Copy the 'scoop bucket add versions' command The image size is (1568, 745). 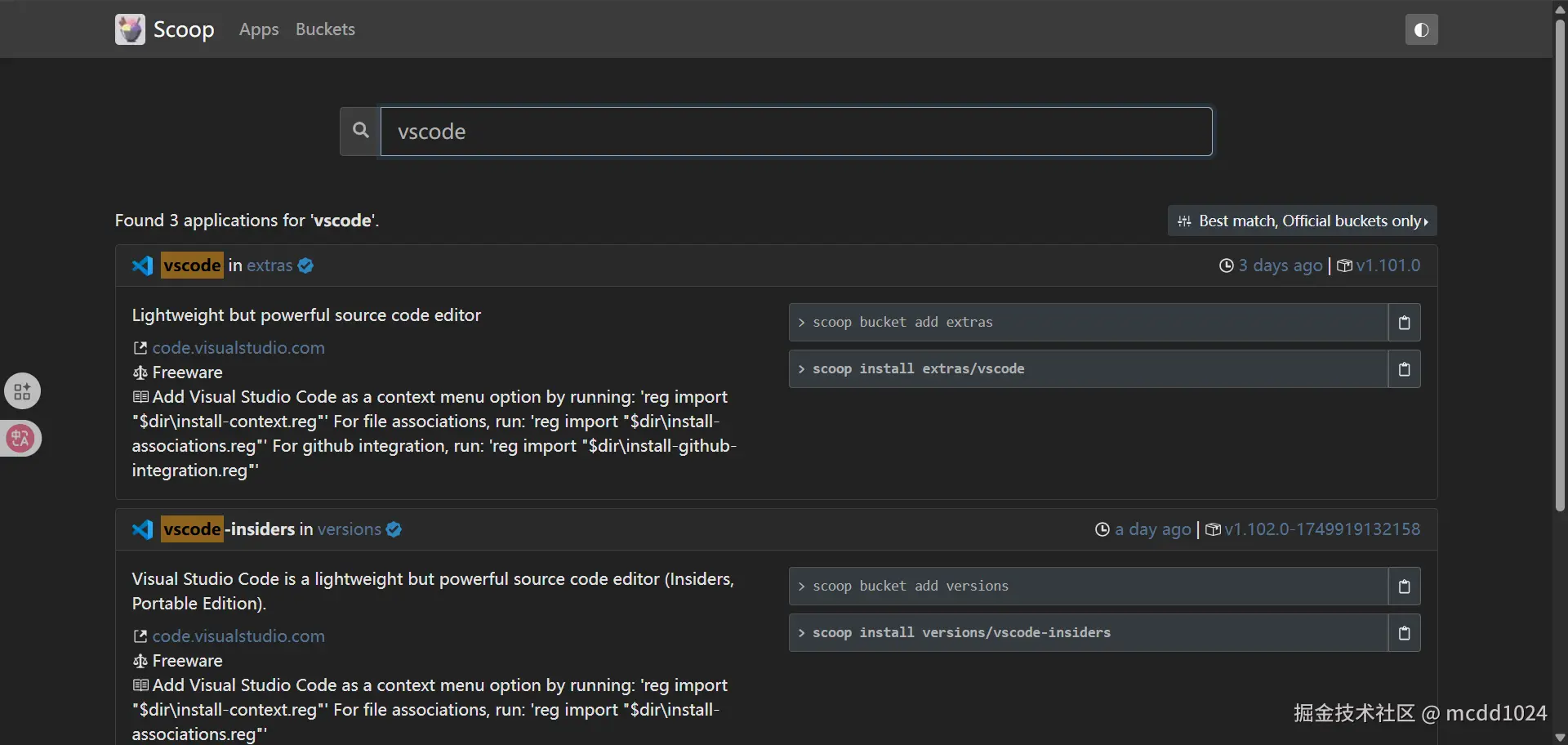click(x=1404, y=587)
